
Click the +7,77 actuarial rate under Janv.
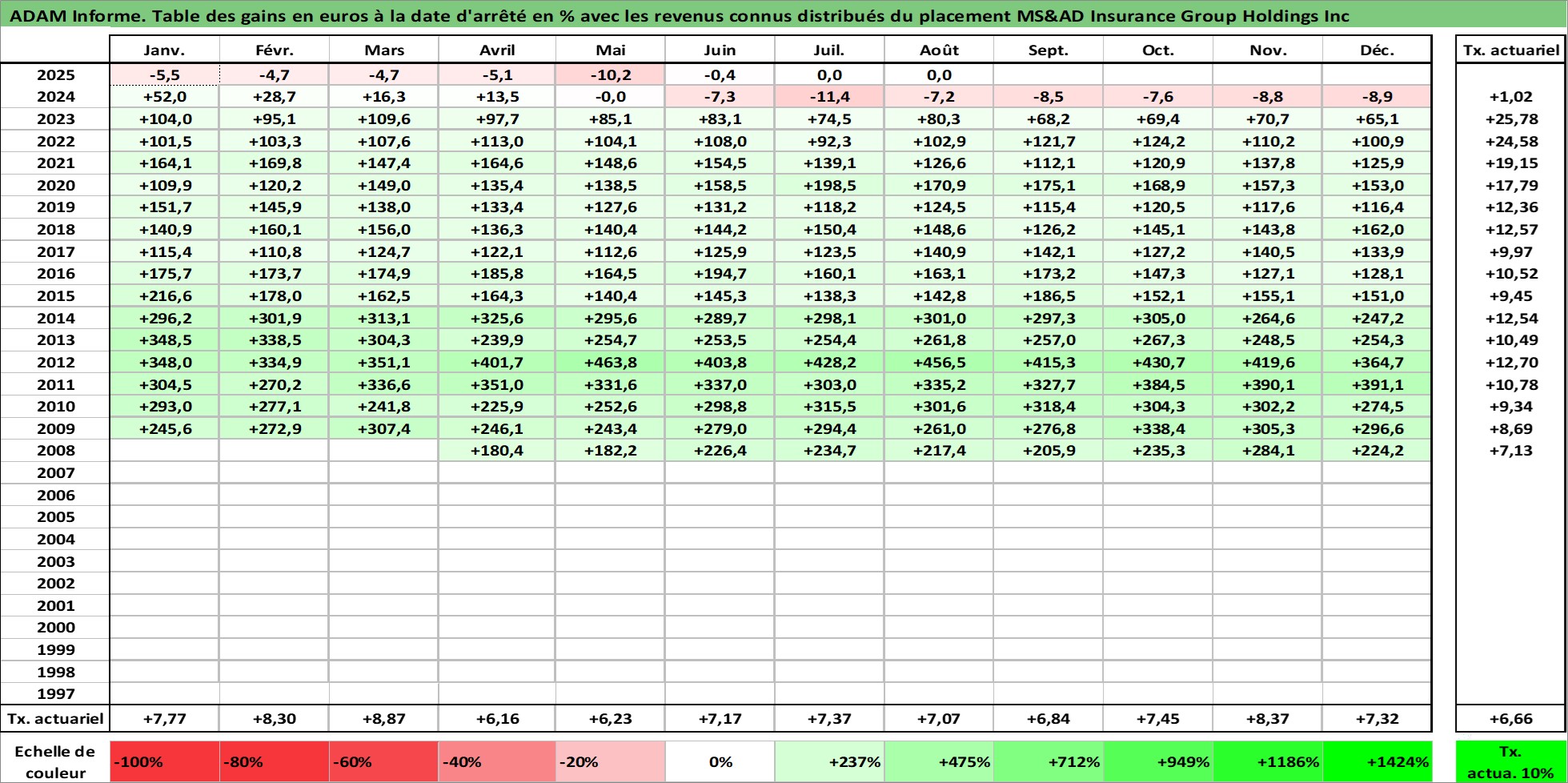click(x=164, y=719)
